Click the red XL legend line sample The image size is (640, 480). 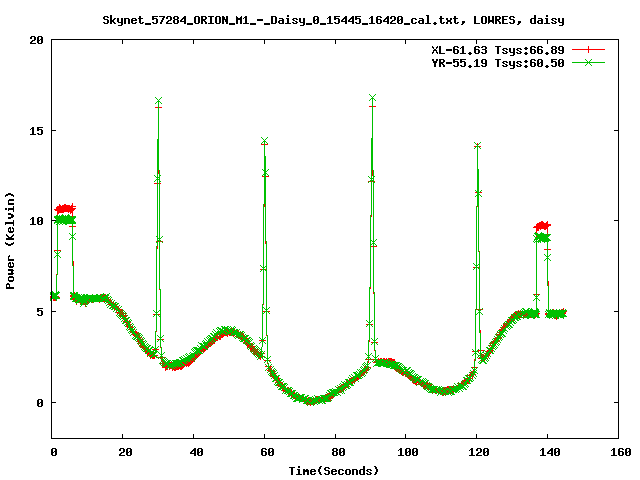click(x=588, y=50)
